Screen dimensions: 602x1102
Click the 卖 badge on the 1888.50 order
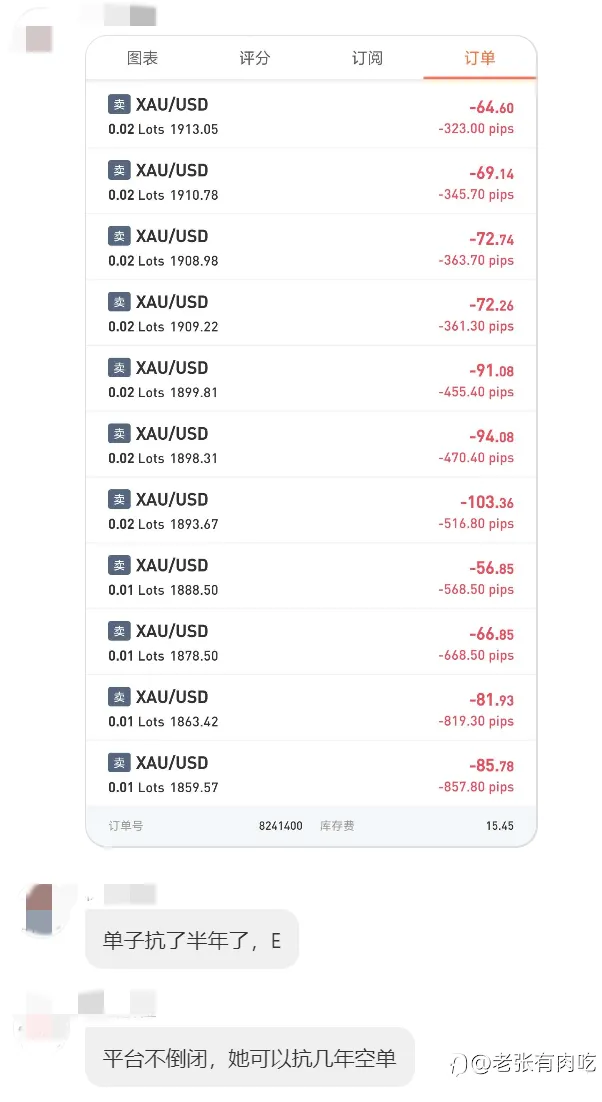[x=119, y=565]
